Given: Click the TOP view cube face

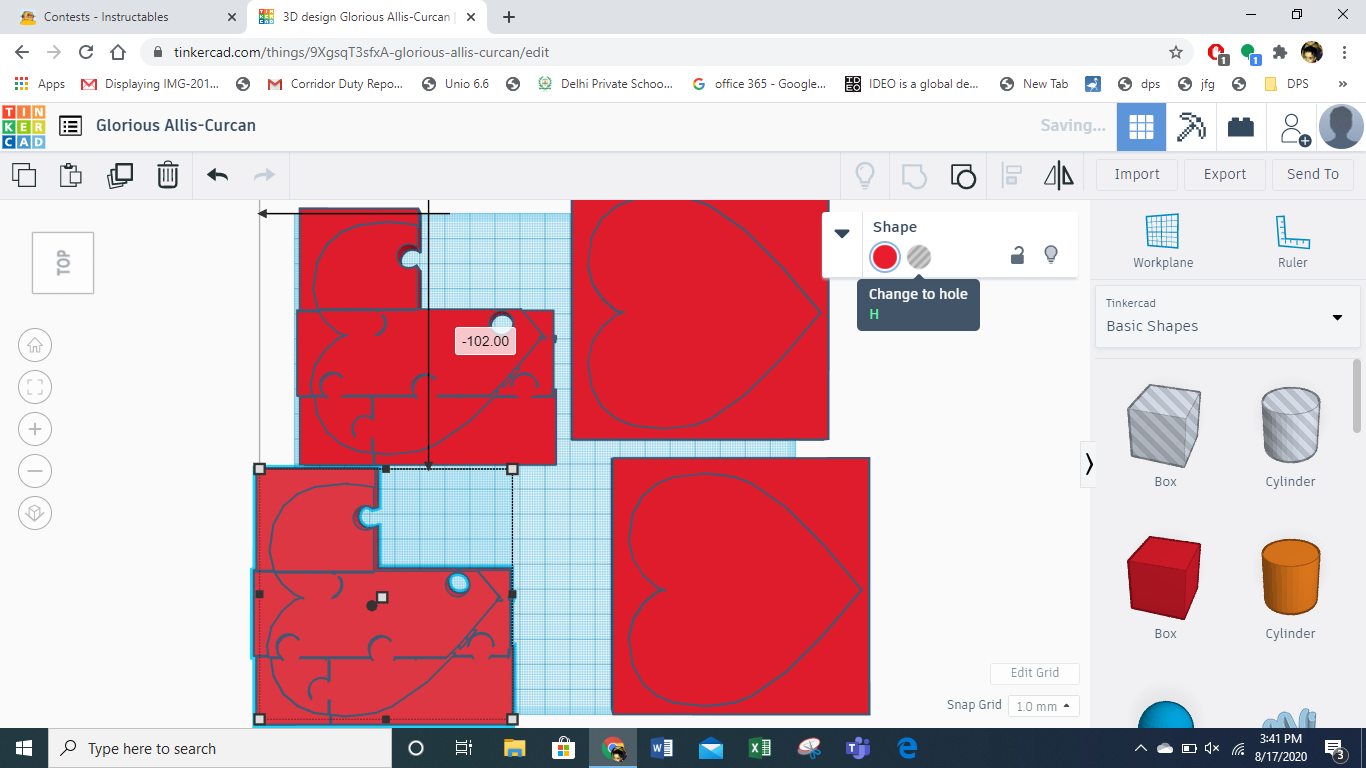Looking at the screenshot, I should (x=63, y=263).
